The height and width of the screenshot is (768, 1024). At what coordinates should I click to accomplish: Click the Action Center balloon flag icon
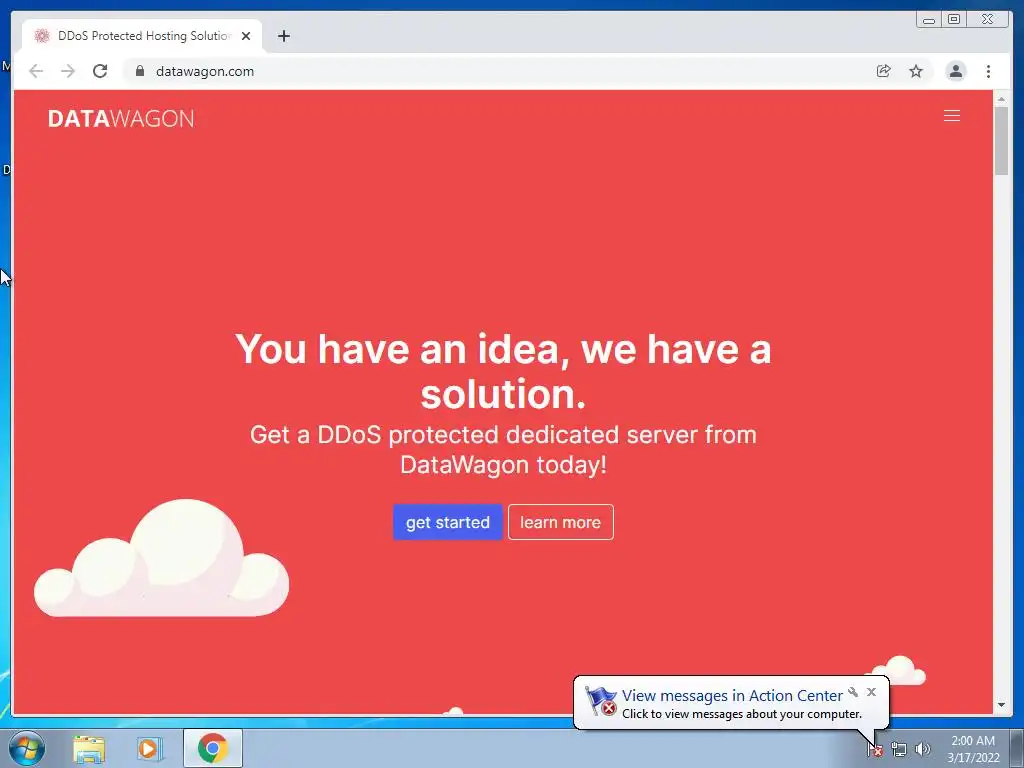600,701
